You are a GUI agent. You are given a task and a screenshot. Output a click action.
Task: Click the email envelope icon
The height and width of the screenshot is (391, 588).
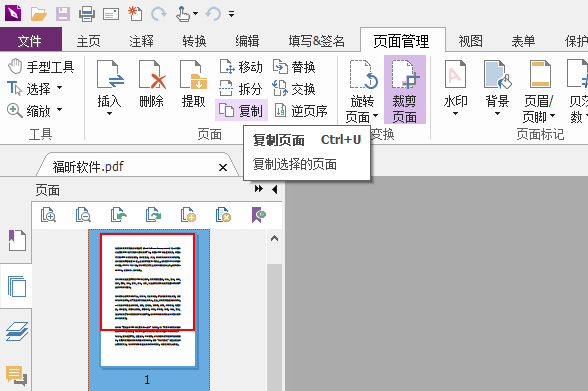(x=111, y=14)
